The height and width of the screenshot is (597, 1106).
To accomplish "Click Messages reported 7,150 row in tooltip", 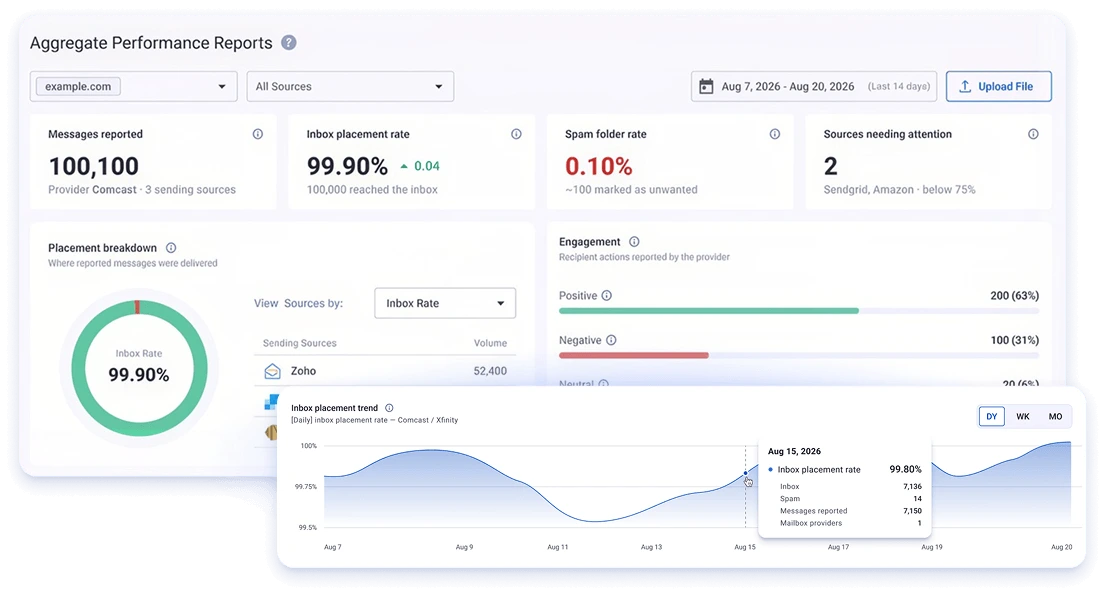I will coord(851,511).
